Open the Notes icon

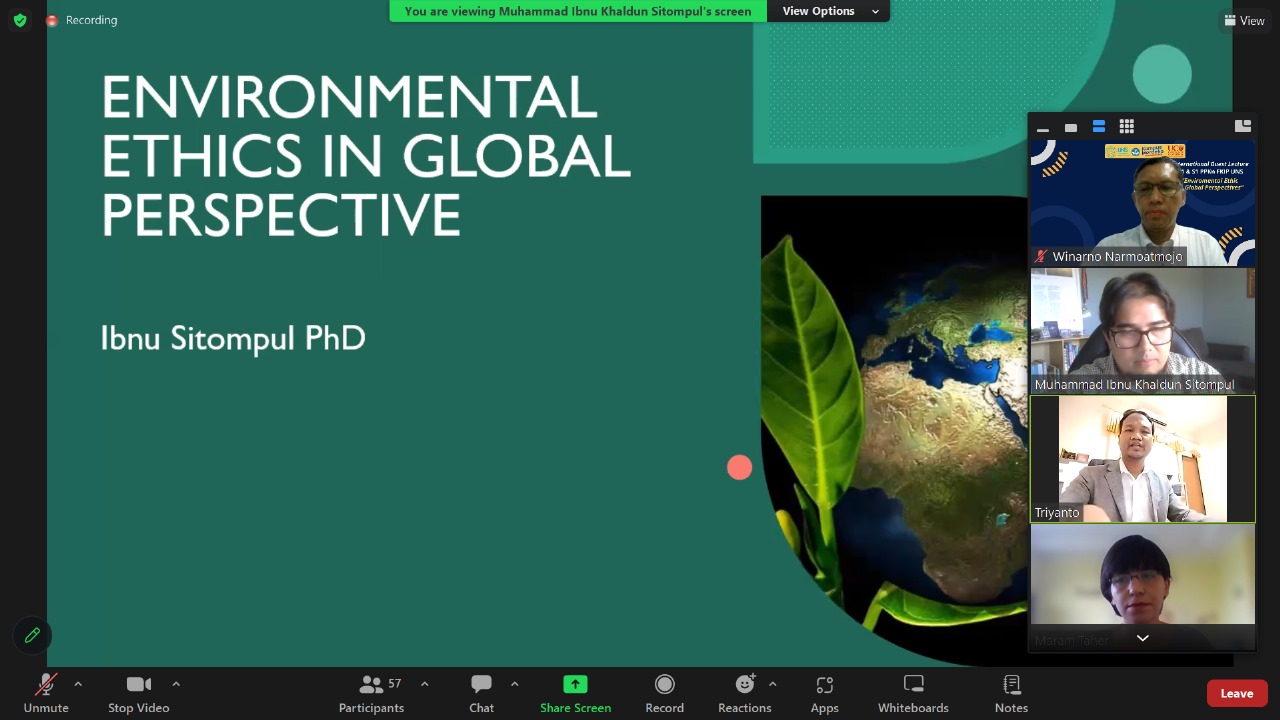(1011, 686)
